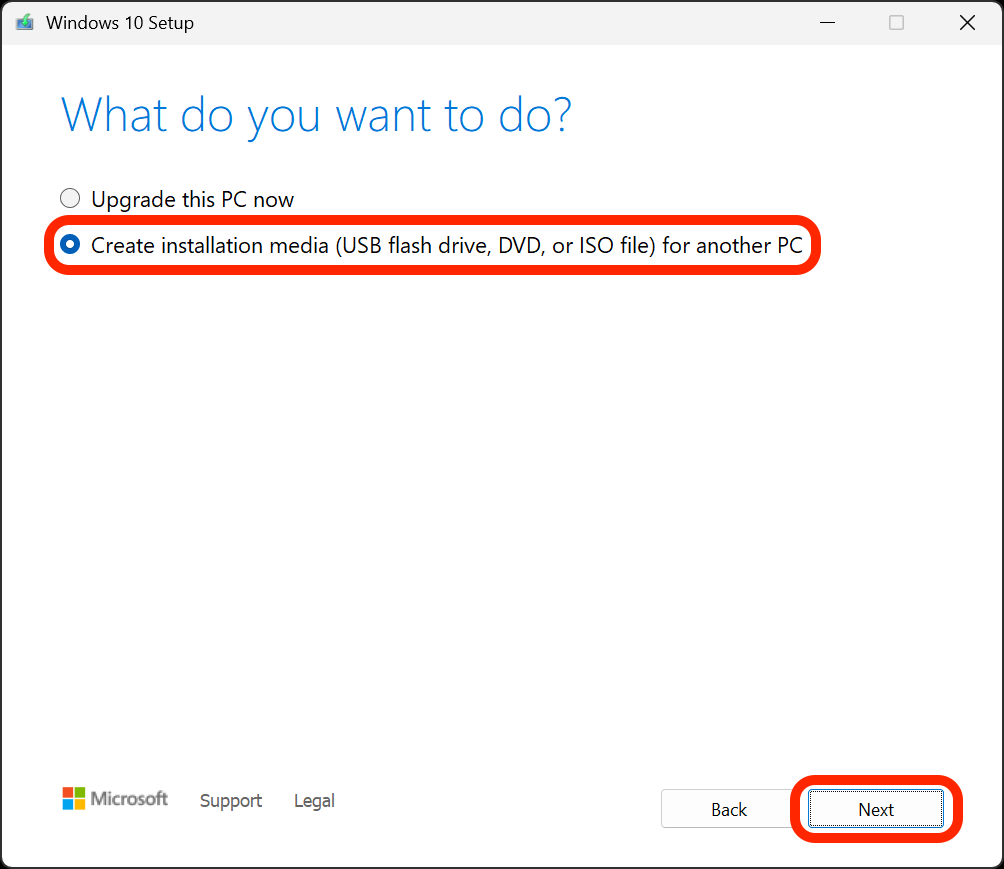The width and height of the screenshot is (1004, 869).
Task: Click the yellow square in Microsoft logo
Action: tap(80, 804)
